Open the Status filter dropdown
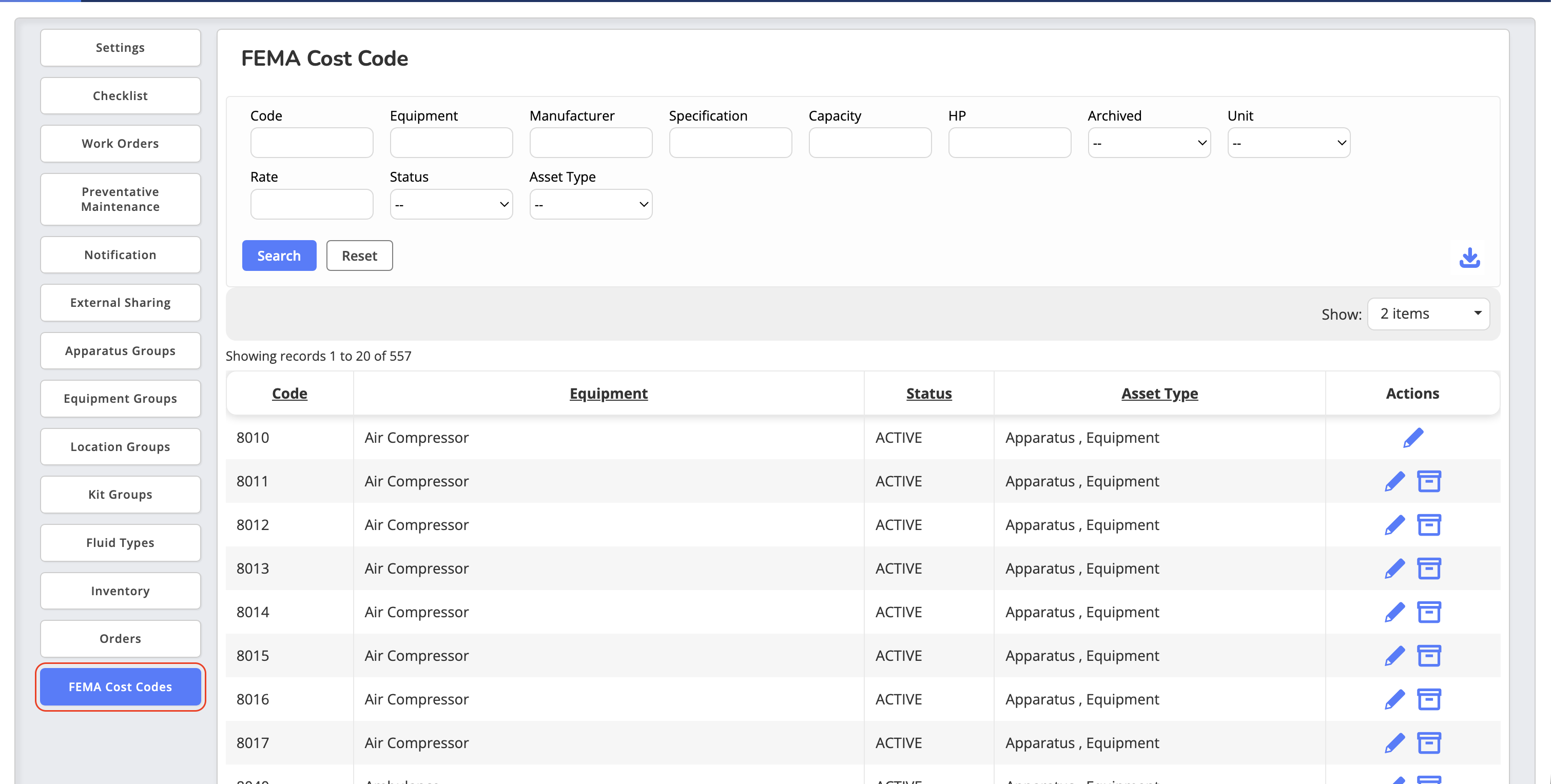 click(x=451, y=204)
